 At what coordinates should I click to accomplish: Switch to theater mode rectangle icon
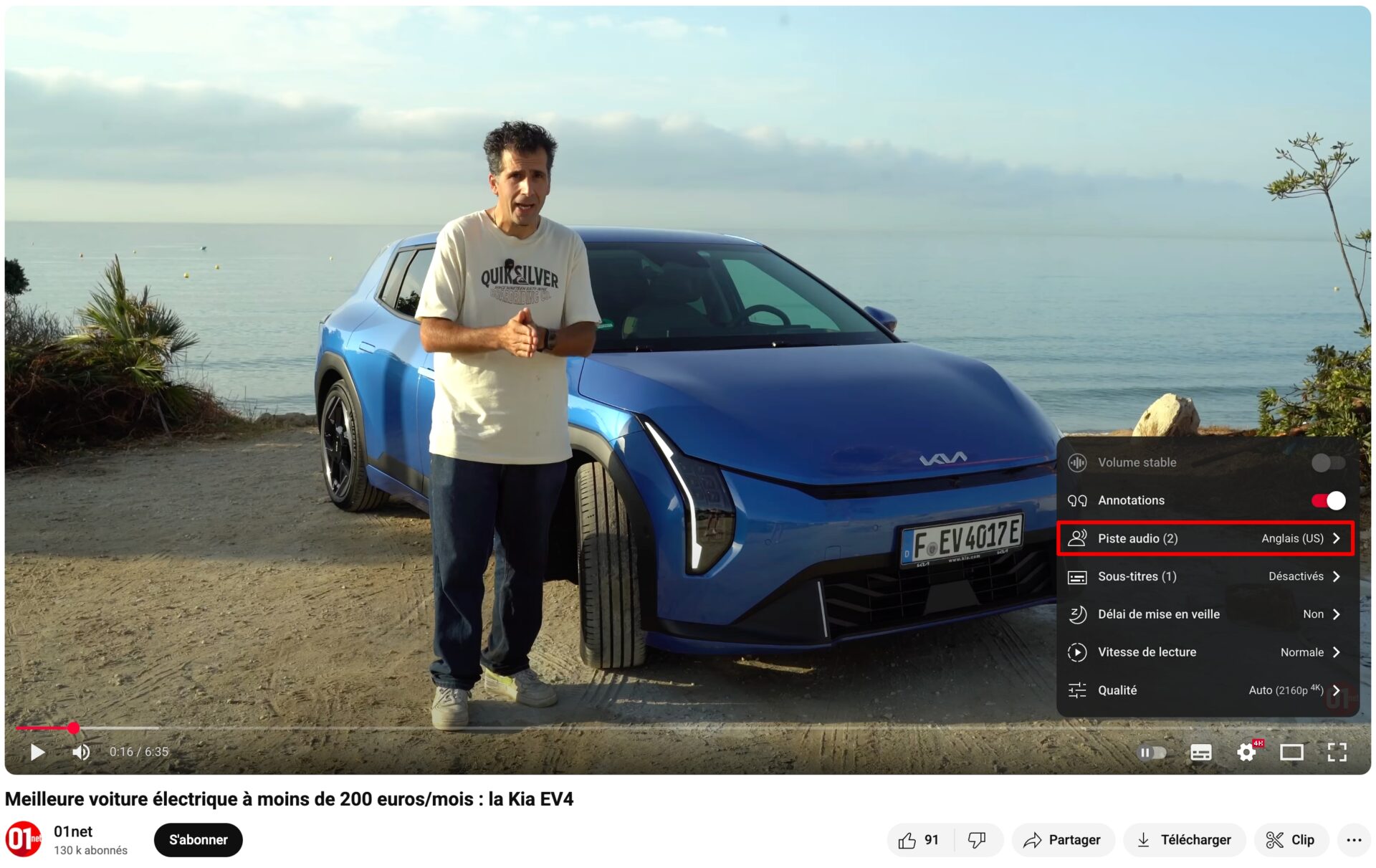1291,752
